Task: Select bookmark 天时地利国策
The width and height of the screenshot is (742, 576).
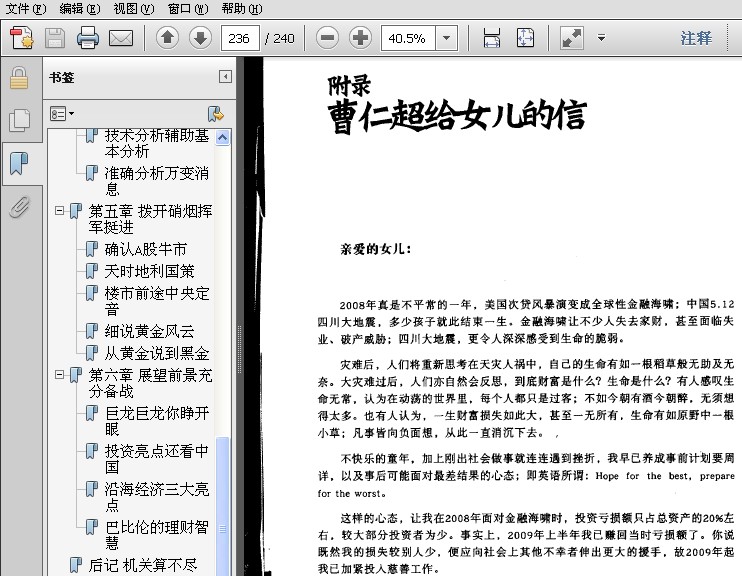Action: (150, 271)
